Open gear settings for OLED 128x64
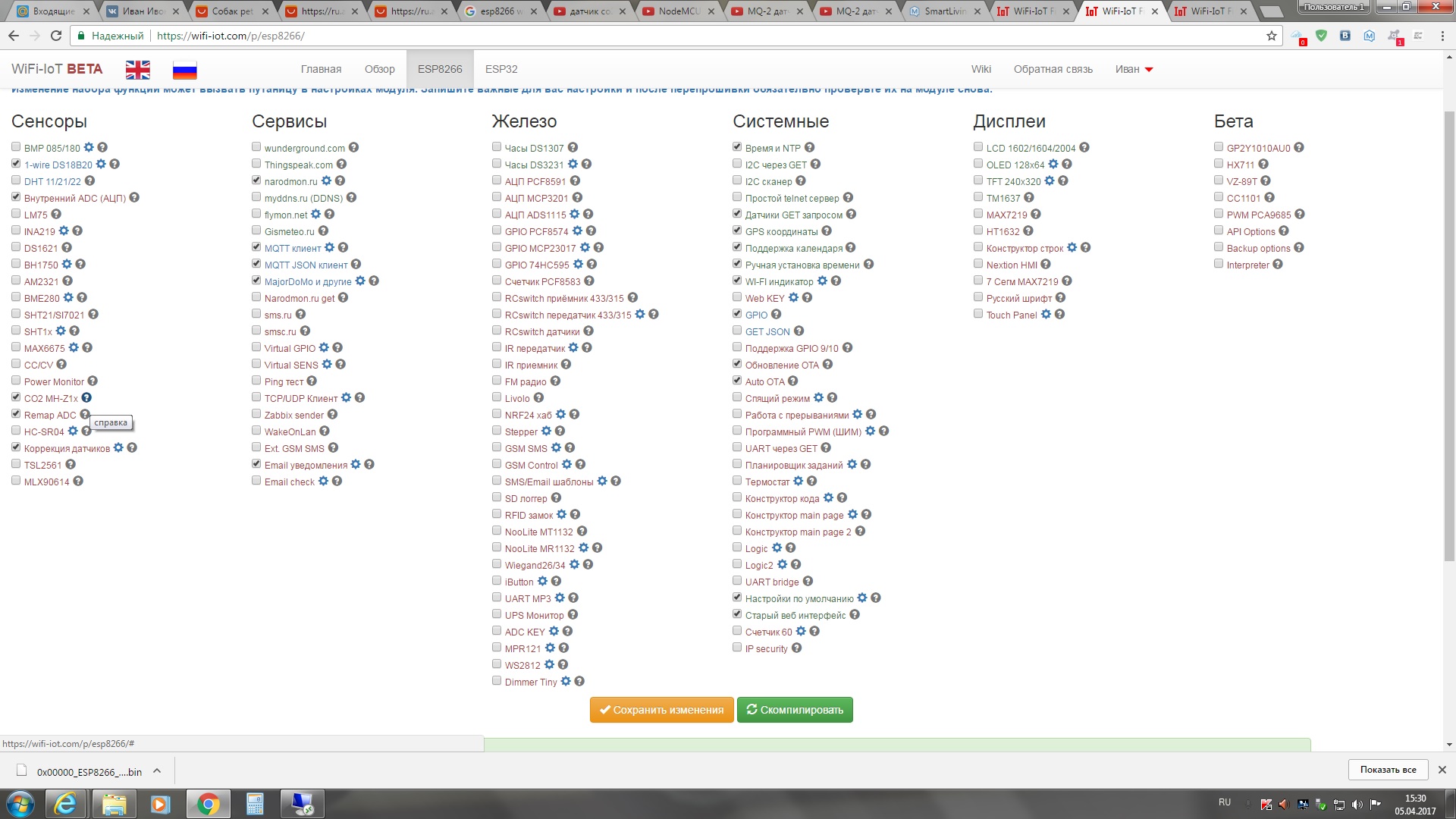Image resolution: width=1456 pixels, height=819 pixels. 1053,165
